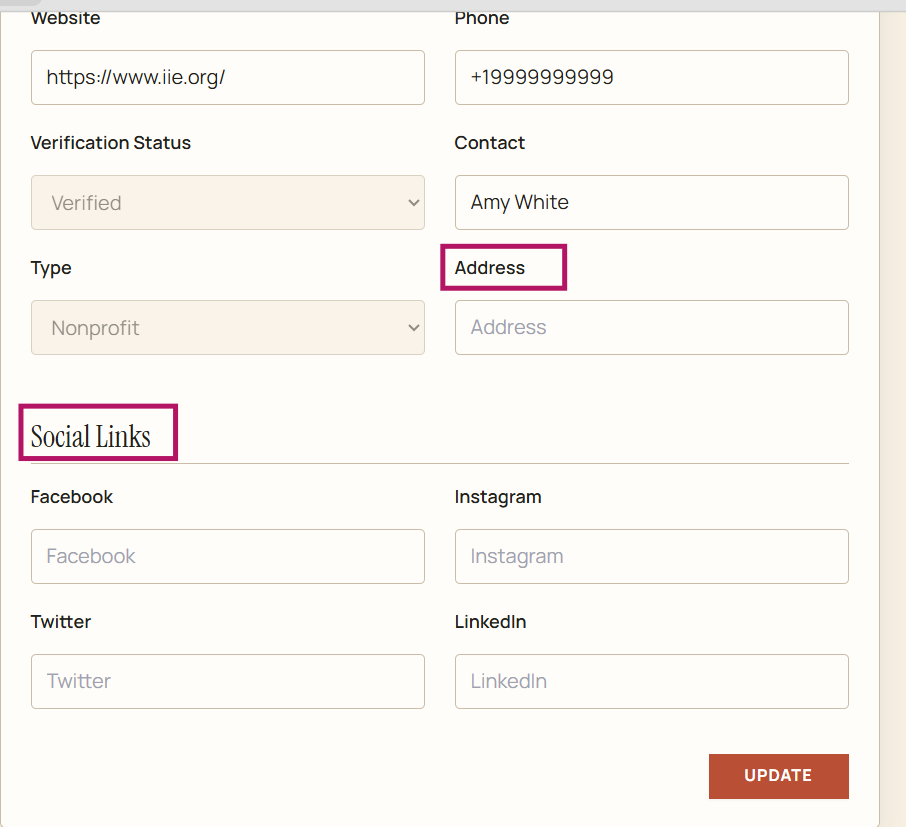Click the Phone number input field
Image resolution: width=906 pixels, height=827 pixels.
(x=652, y=77)
